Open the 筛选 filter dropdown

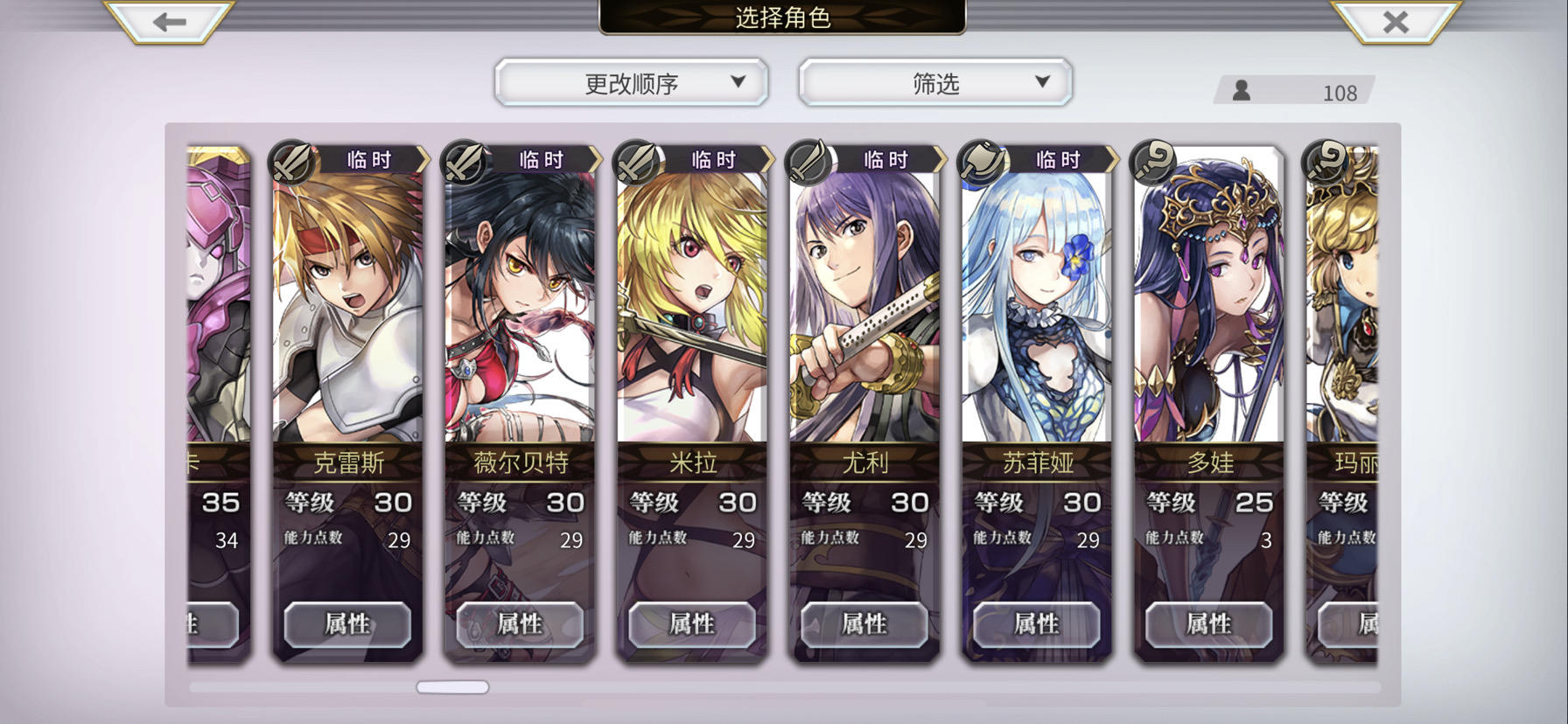click(x=934, y=83)
